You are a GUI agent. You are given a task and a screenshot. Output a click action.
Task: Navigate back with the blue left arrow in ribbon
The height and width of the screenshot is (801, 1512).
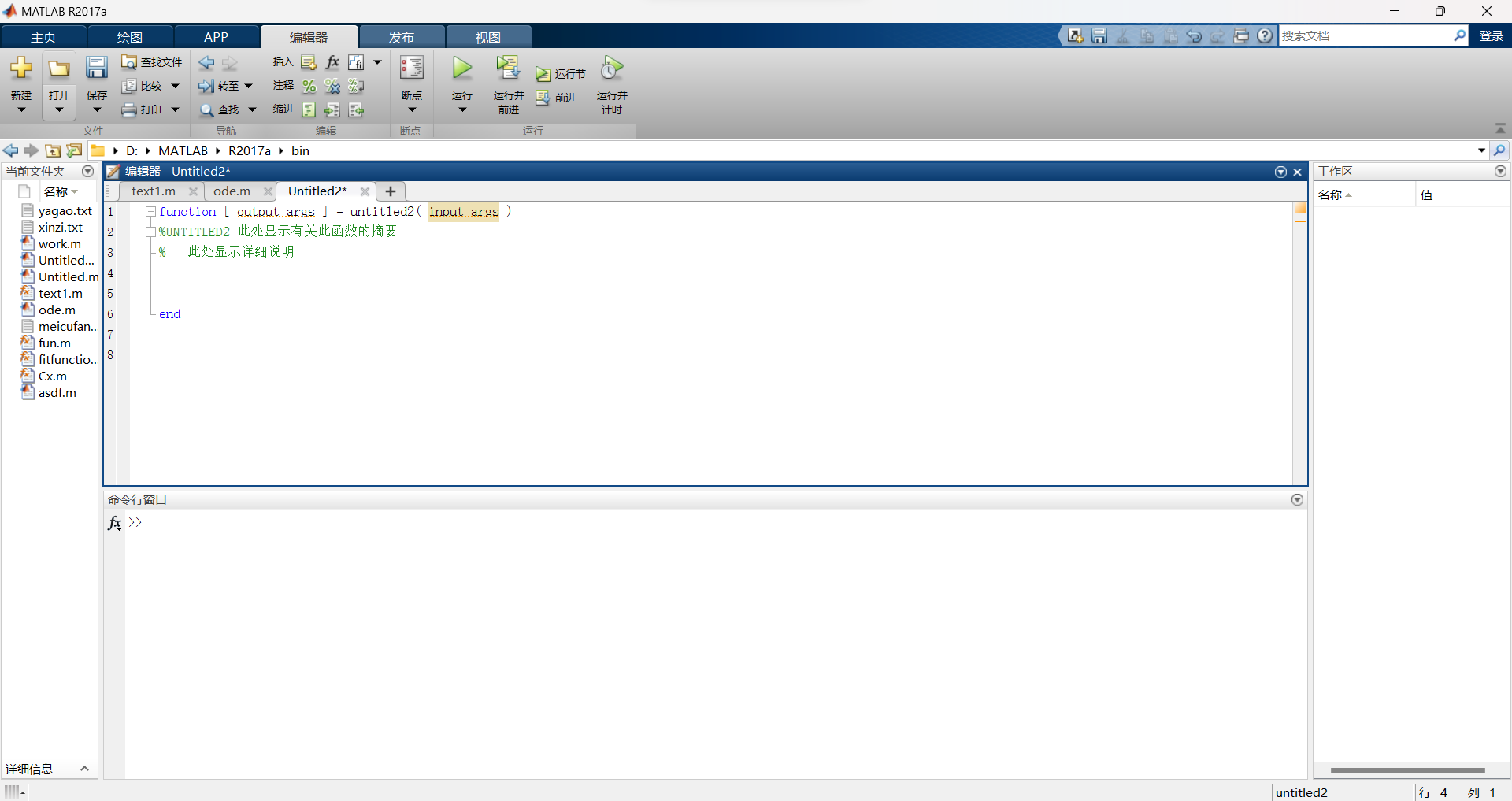(x=206, y=63)
